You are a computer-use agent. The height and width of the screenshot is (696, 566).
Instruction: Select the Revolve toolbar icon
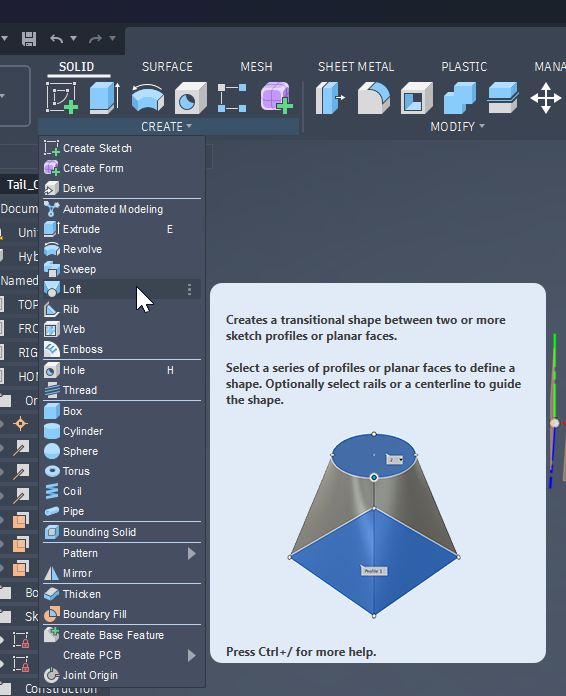[x=148, y=98]
